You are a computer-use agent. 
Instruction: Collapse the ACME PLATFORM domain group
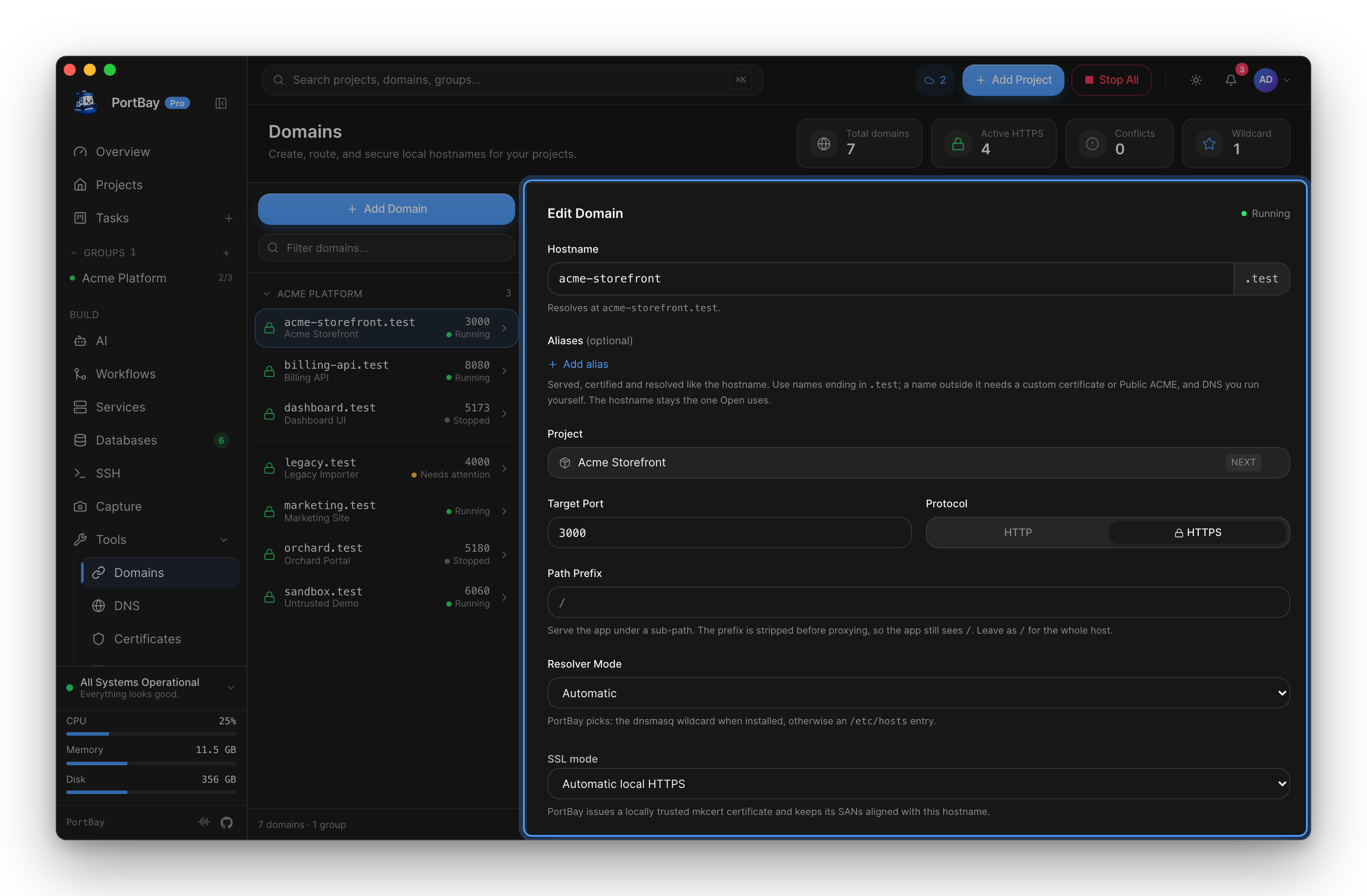point(266,294)
